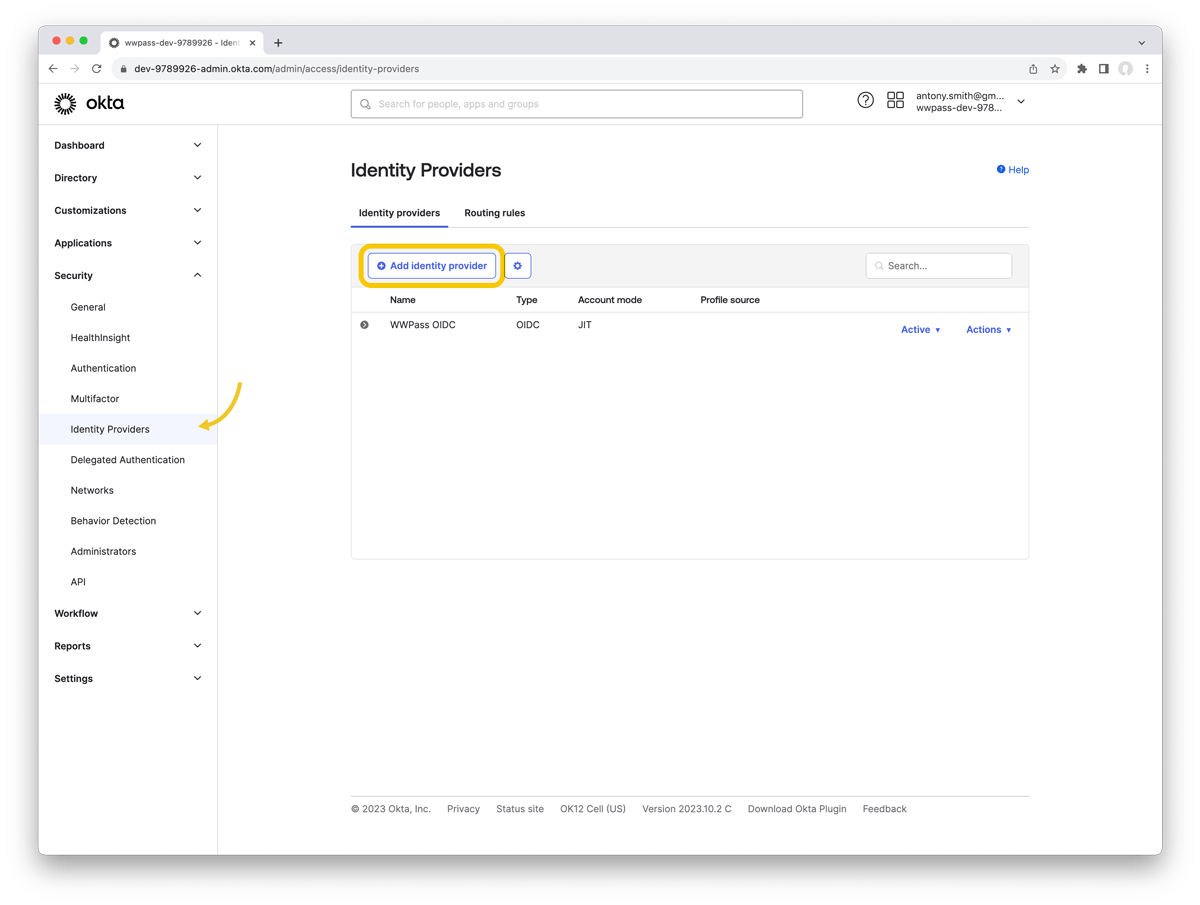This screenshot has height=905, width=1200.
Task: Switch to the Routing rules tab
Action: click(494, 213)
